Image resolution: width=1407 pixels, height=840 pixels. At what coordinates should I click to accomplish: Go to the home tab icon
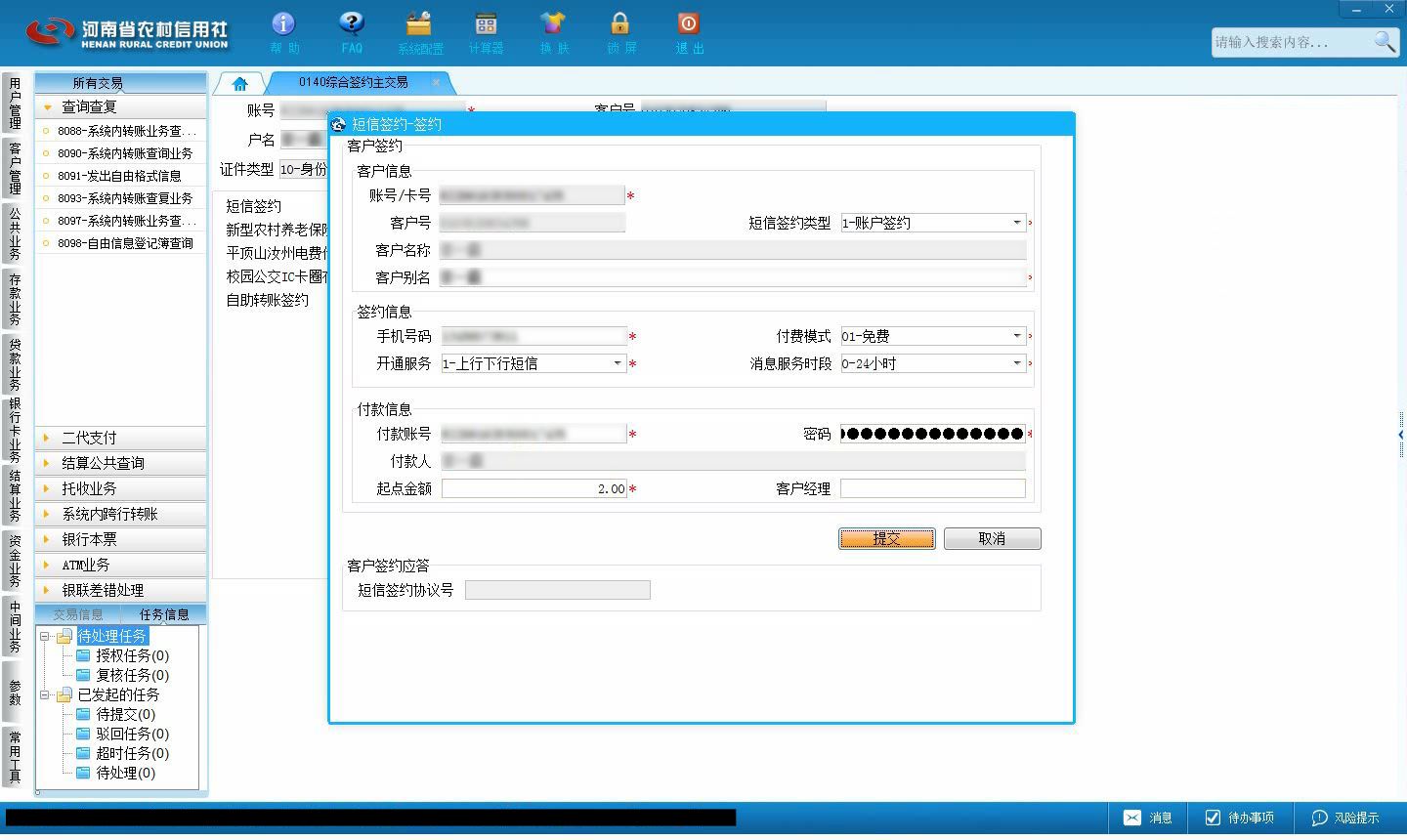tap(239, 83)
